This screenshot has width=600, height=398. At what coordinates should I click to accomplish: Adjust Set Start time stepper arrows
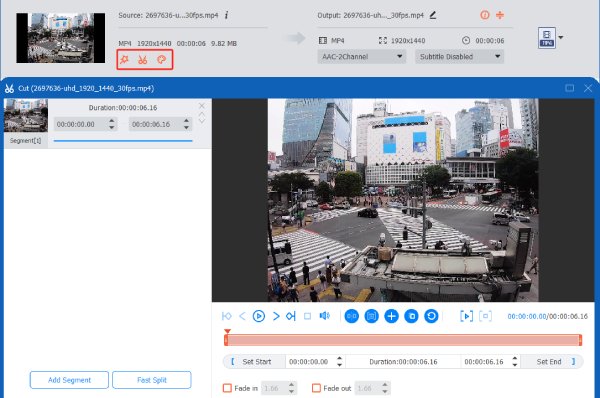point(339,362)
